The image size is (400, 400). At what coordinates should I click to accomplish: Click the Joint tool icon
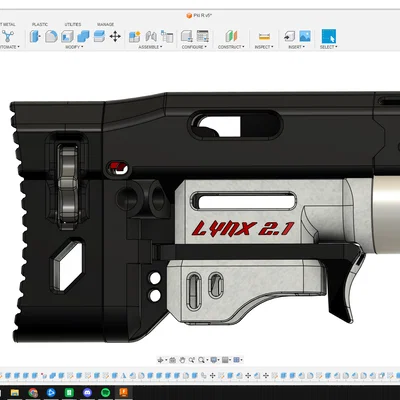[x=151, y=36]
